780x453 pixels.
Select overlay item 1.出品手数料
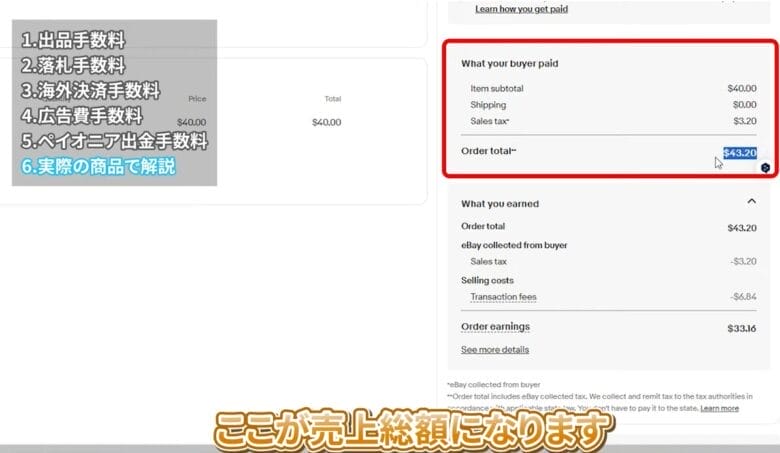75,41
